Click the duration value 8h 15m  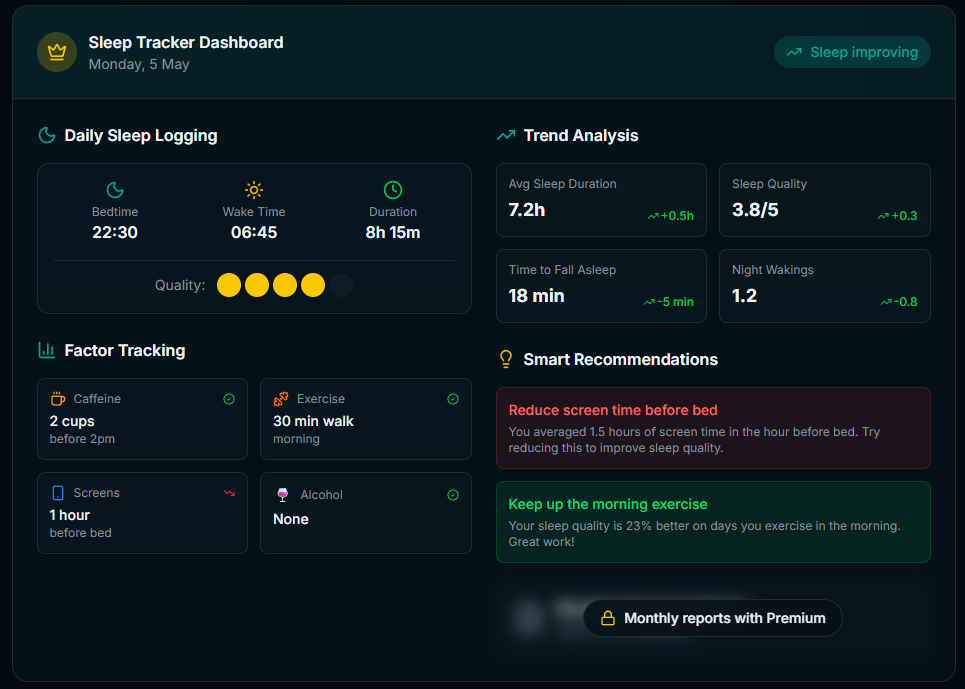click(393, 233)
